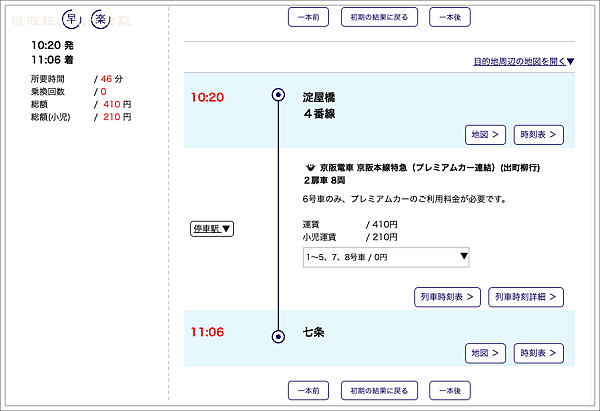Click the 小児運賃 / 210円 fare line

tap(350, 237)
